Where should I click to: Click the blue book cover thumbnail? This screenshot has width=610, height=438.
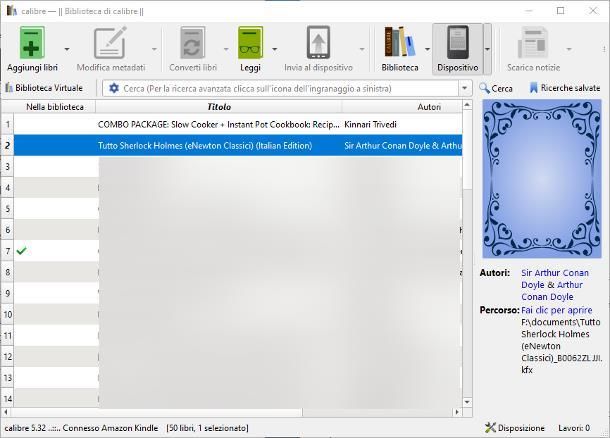pos(542,179)
